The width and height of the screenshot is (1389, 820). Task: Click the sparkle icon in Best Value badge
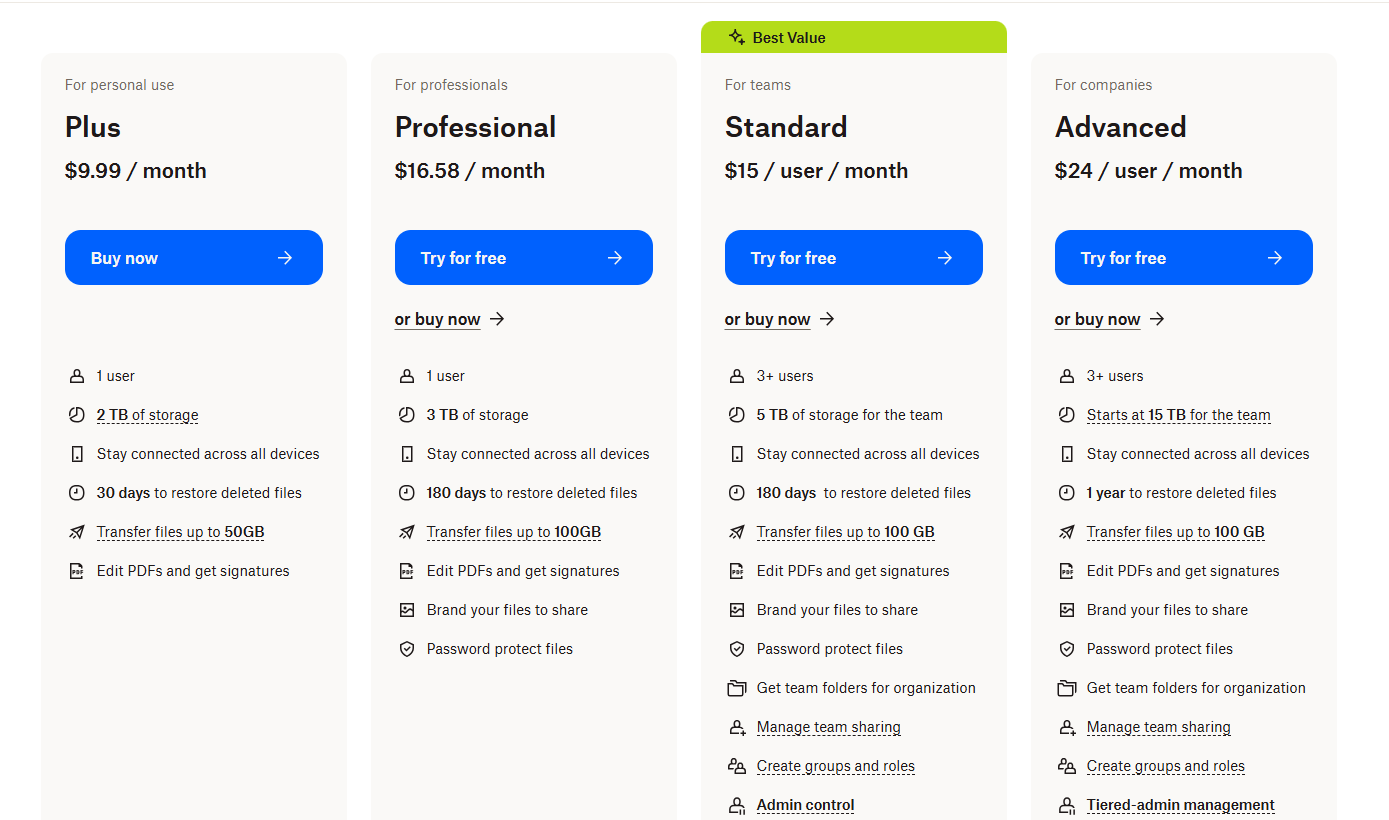(x=737, y=37)
